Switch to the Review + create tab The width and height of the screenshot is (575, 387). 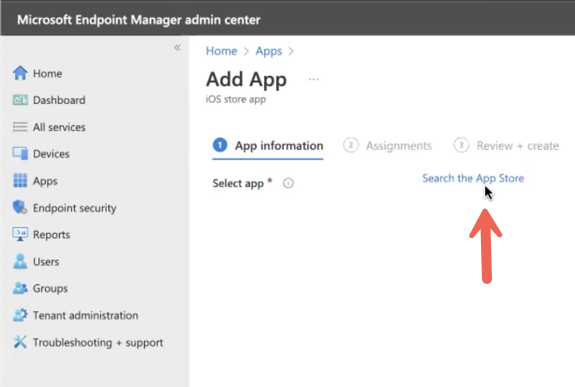tap(506, 146)
